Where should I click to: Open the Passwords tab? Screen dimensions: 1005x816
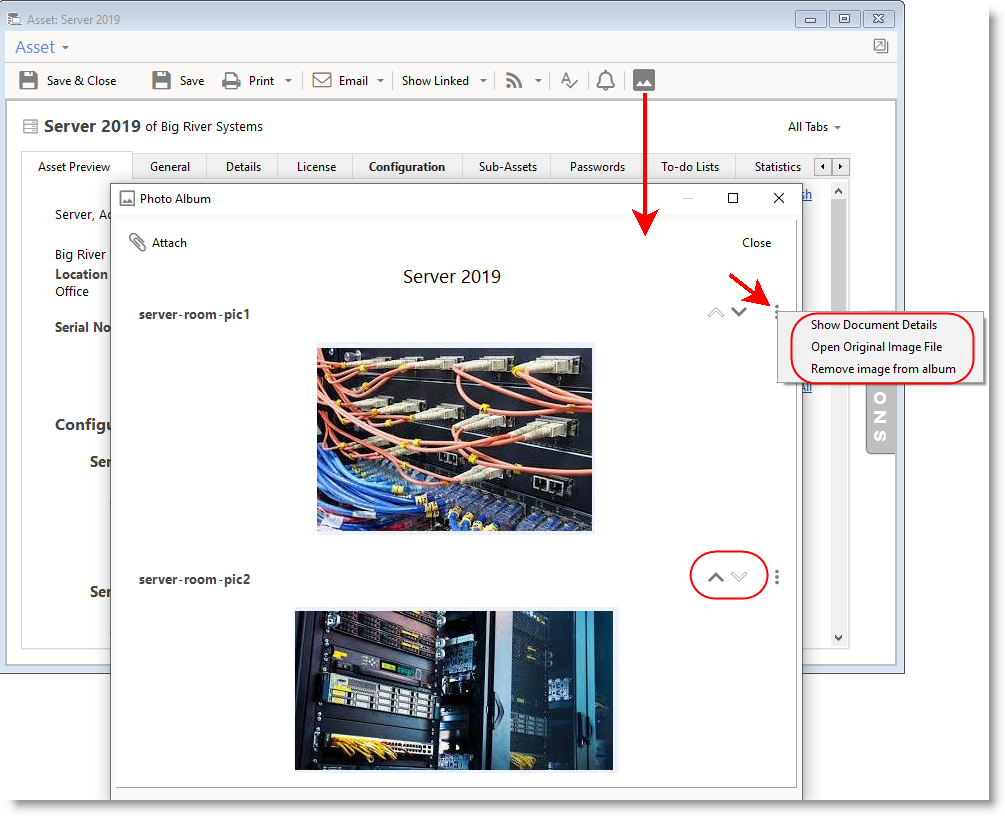tap(597, 167)
